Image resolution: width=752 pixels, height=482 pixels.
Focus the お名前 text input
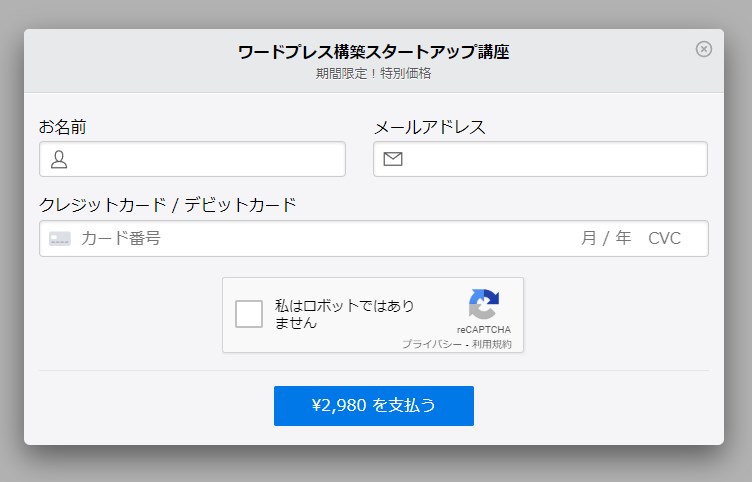[x=205, y=159]
